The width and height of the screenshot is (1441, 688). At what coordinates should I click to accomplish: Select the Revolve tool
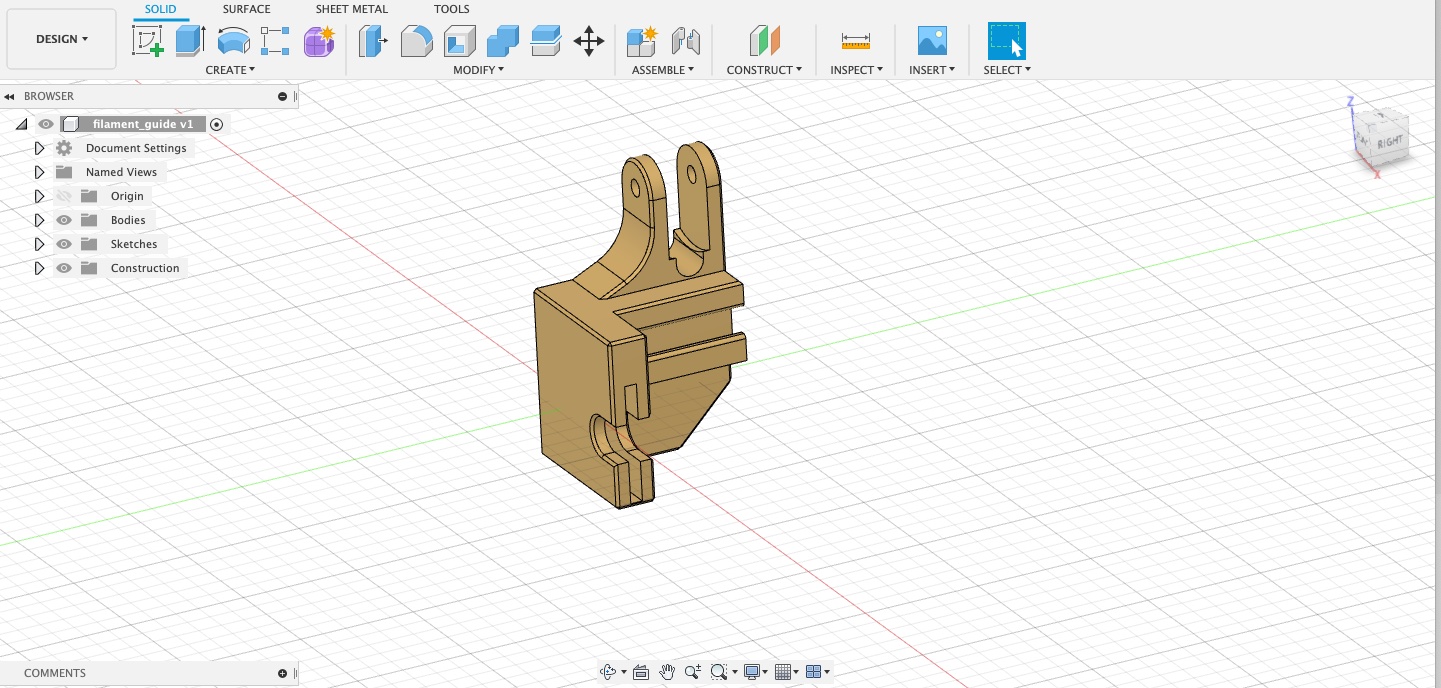[x=233, y=42]
